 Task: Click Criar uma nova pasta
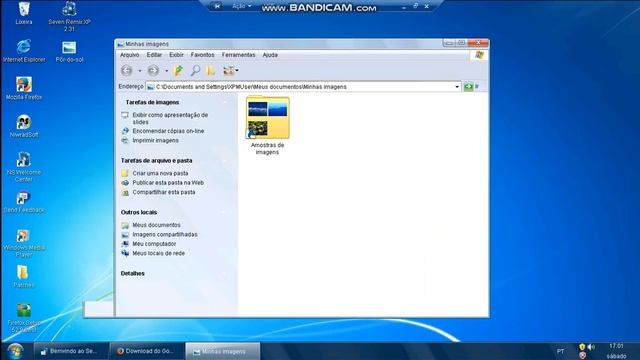pos(160,173)
